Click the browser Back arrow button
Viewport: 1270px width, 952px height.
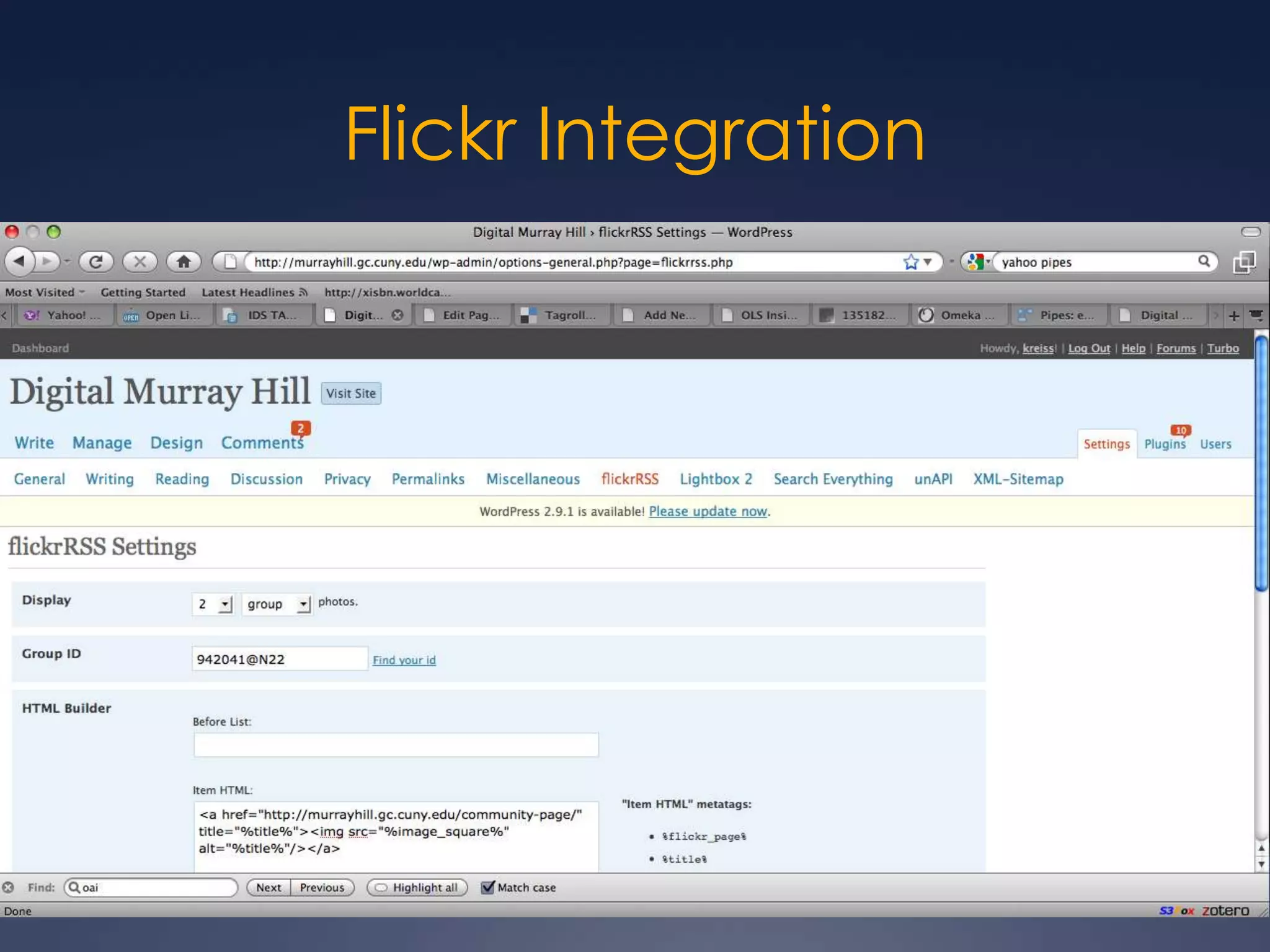pyautogui.click(x=19, y=262)
